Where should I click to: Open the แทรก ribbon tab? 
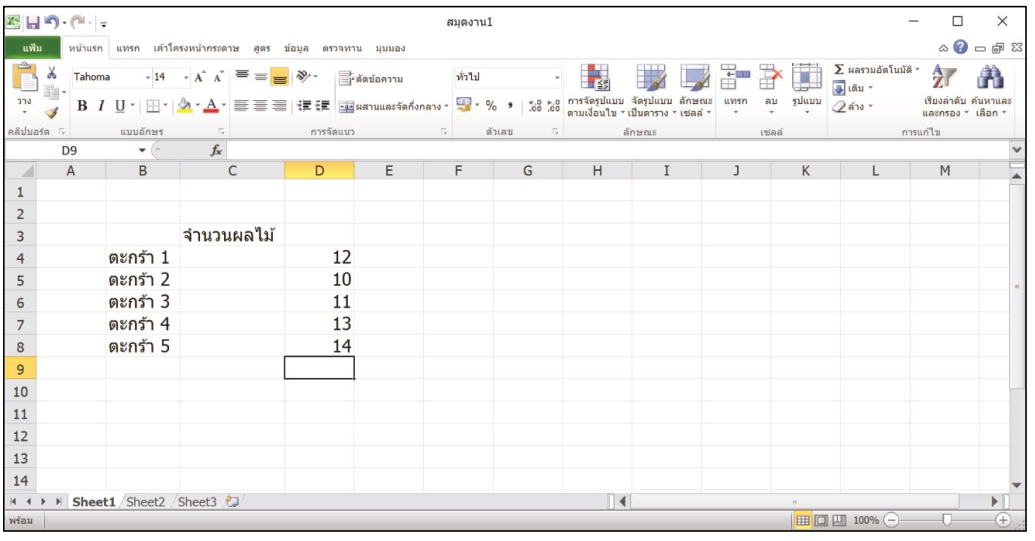(127, 48)
